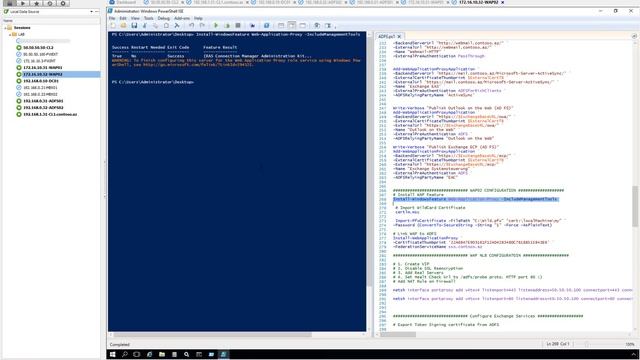Image resolution: width=640 pixels, height=360 pixels.
Task: Show hidden icons chevron in system tray
Action: pyautogui.click(x=634, y=354)
